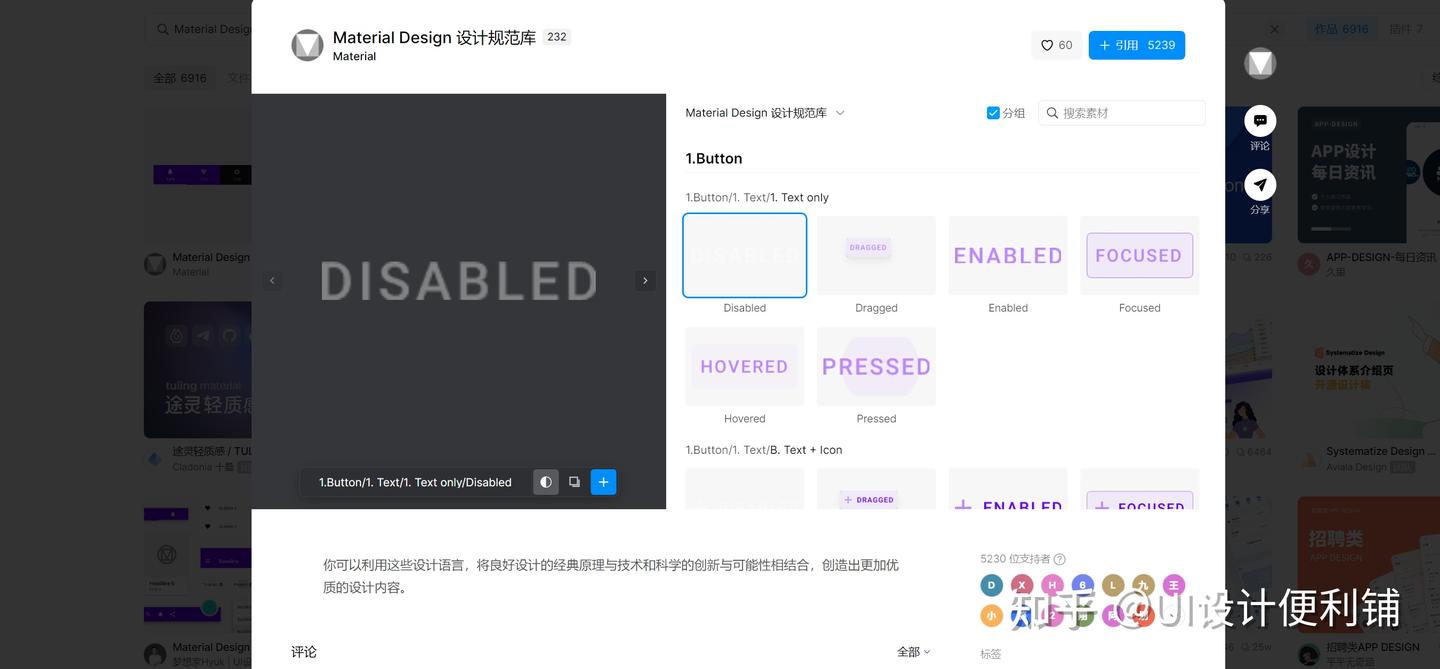Screen dimensions: 1440x669
Task: Click supporter avatar labeled 王
Action: (1174, 586)
